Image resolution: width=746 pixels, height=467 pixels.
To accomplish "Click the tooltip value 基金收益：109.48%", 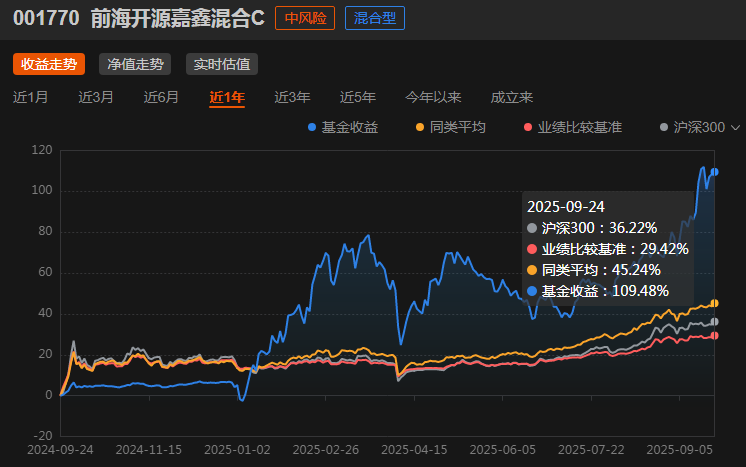I will pos(598,291).
